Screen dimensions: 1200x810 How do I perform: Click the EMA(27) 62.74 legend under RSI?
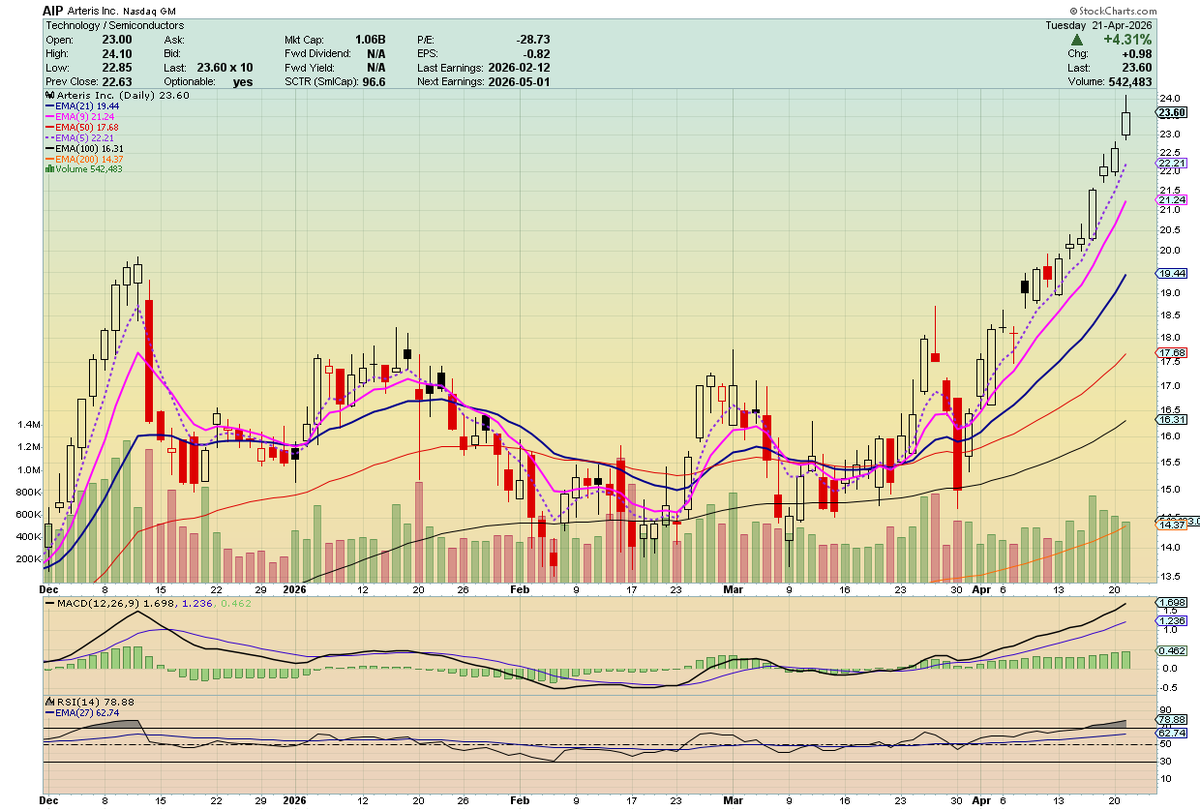click(83, 714)
